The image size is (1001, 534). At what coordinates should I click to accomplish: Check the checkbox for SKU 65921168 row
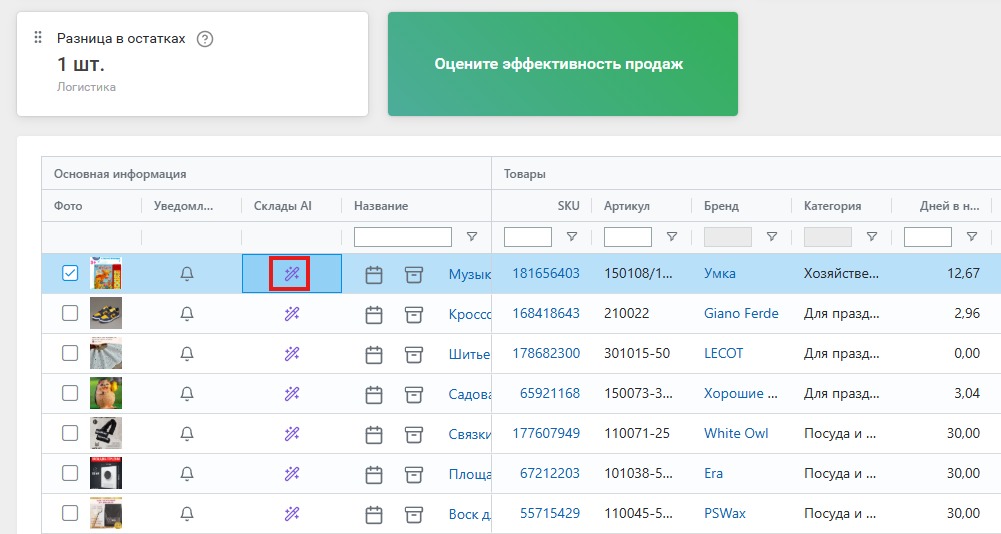coord(70,393)
